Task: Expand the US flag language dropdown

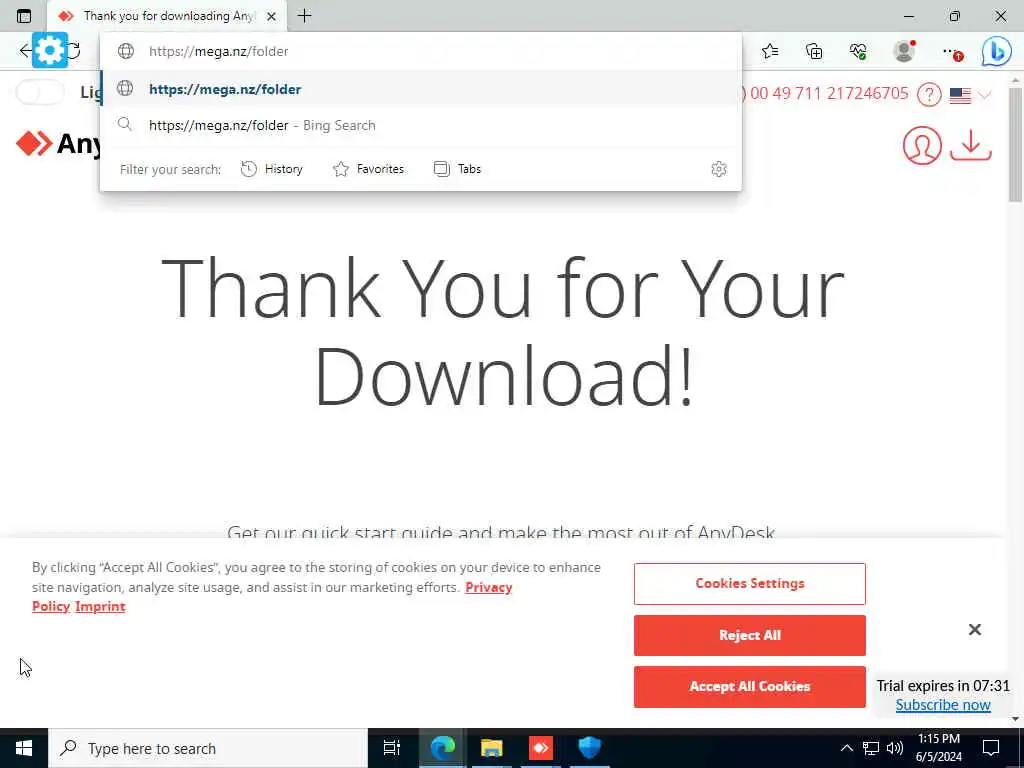Action: coord(970,95)
